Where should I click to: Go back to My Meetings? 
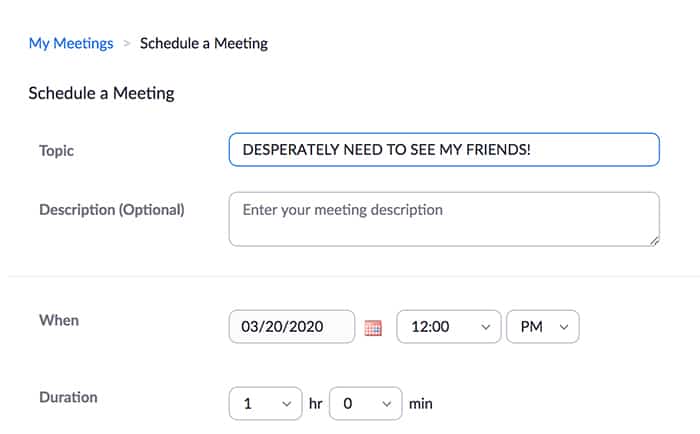(71, 43)
